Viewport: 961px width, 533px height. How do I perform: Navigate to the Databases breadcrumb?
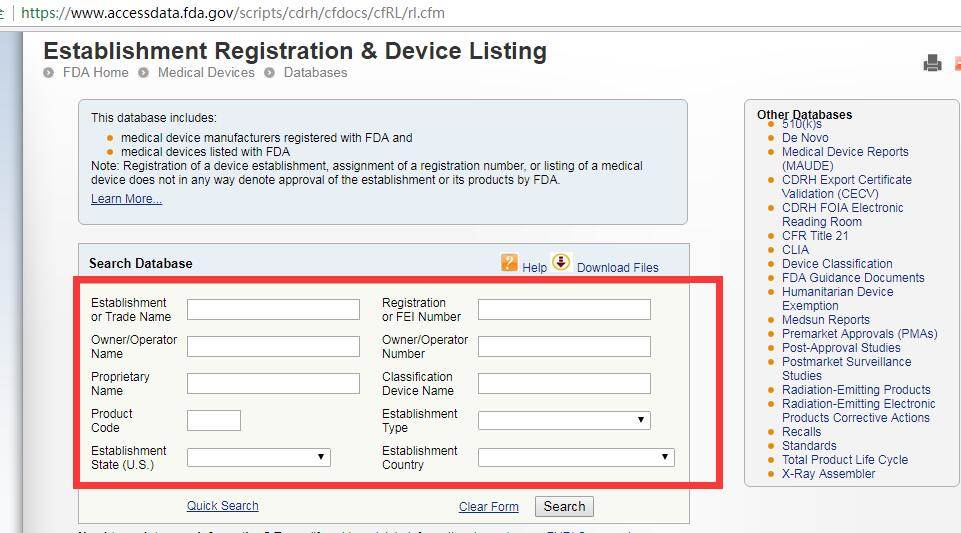click(x=315, y=73)
